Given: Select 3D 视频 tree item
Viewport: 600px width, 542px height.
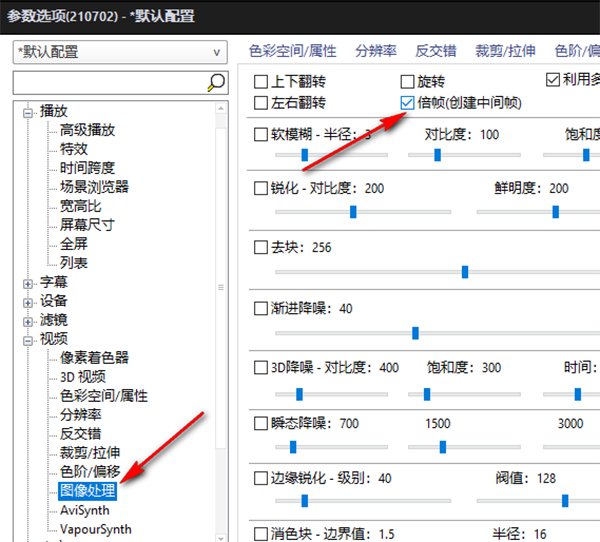Looking at the screenshot, I should click(82, 377).
